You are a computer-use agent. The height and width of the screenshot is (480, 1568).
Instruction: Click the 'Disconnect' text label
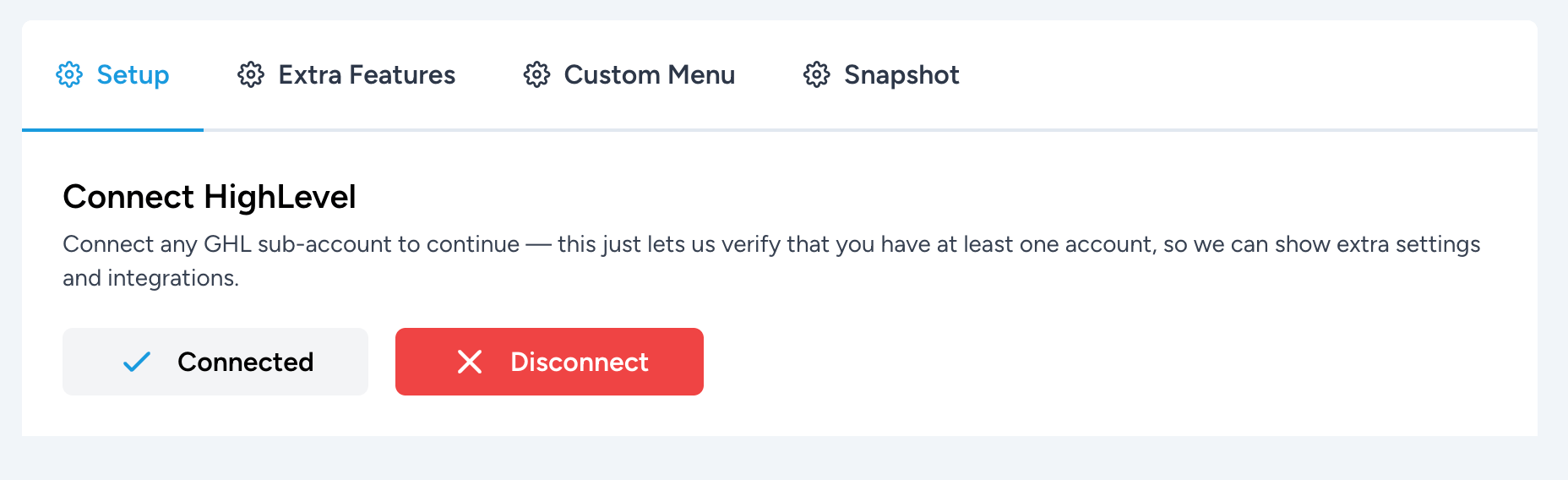coord(580,363)
